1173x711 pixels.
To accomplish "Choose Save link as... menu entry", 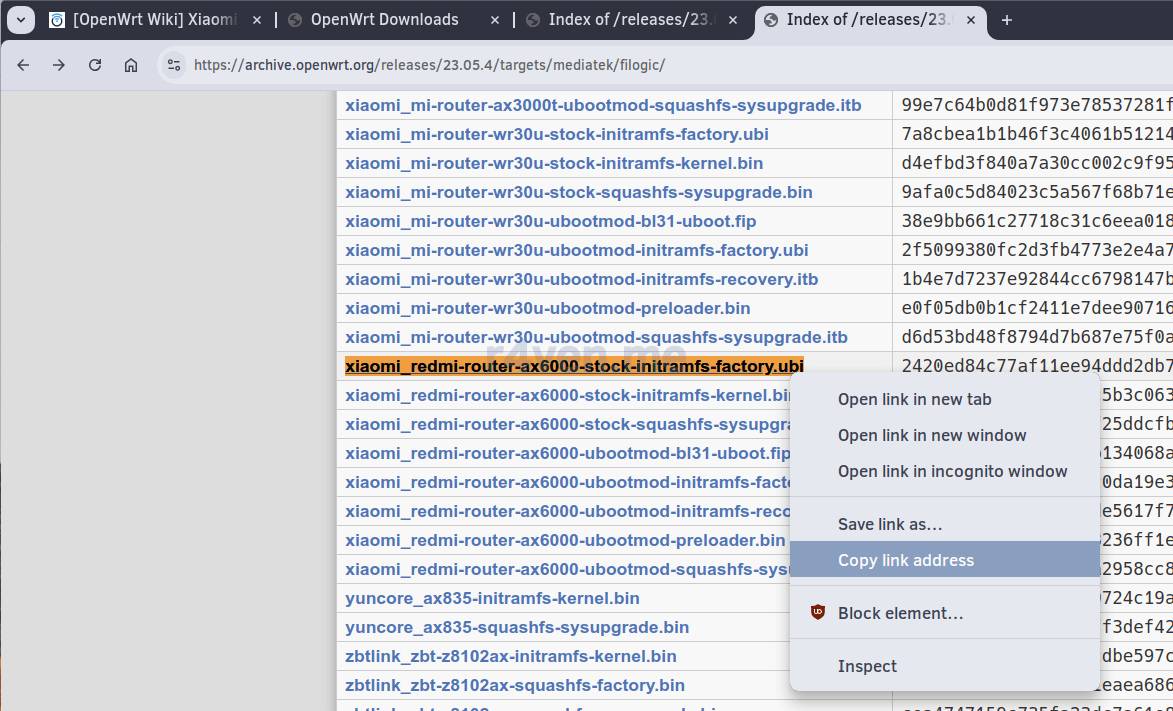I will tap(889, 524).
